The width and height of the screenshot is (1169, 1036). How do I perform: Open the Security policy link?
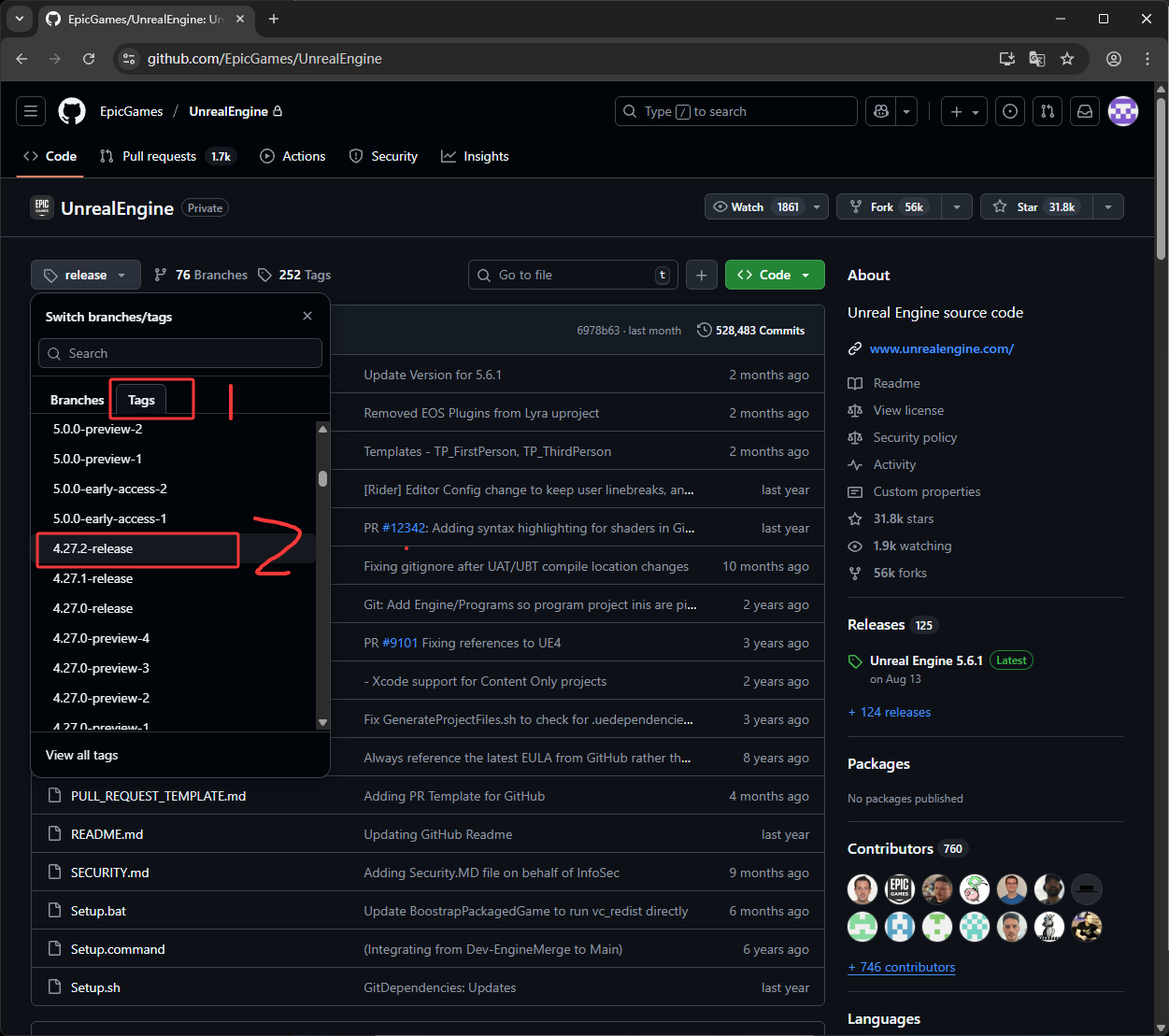[x=903, y=437]
